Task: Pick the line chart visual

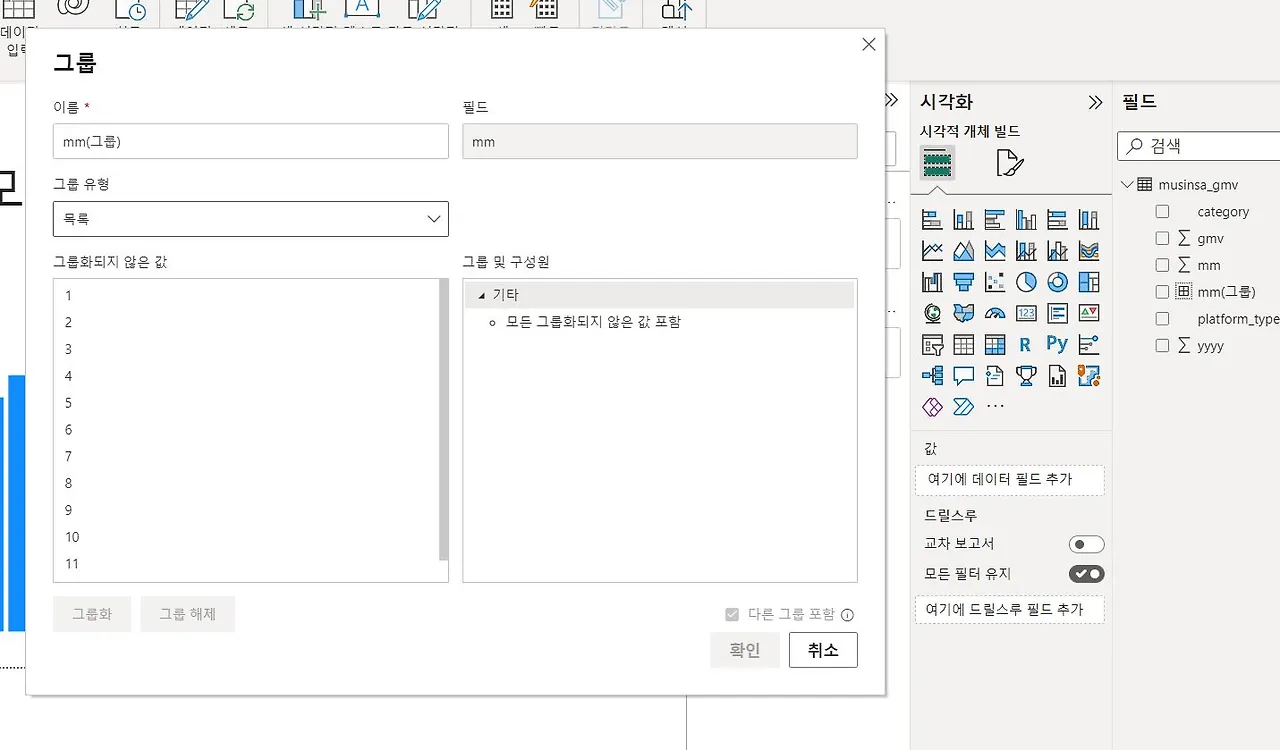Action: pos(932,251)
